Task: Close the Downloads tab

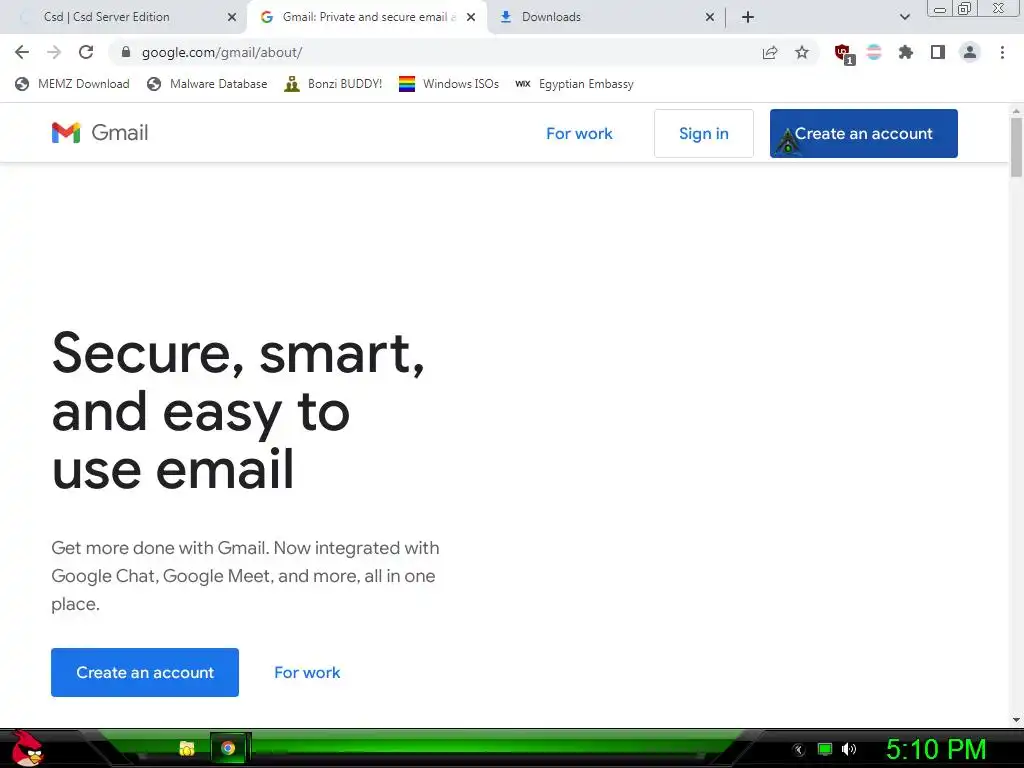Action: pos(710,17)
